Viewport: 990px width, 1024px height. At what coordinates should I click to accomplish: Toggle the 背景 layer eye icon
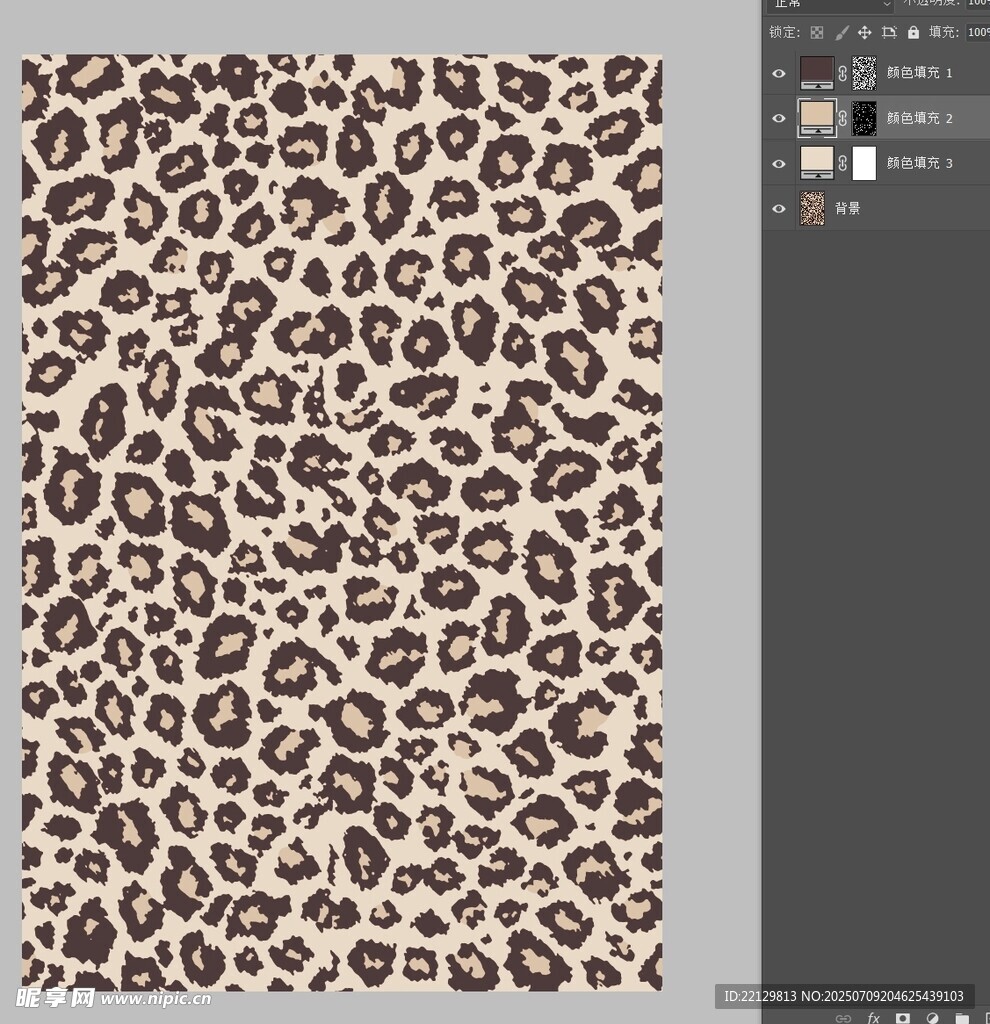(779, 208)
